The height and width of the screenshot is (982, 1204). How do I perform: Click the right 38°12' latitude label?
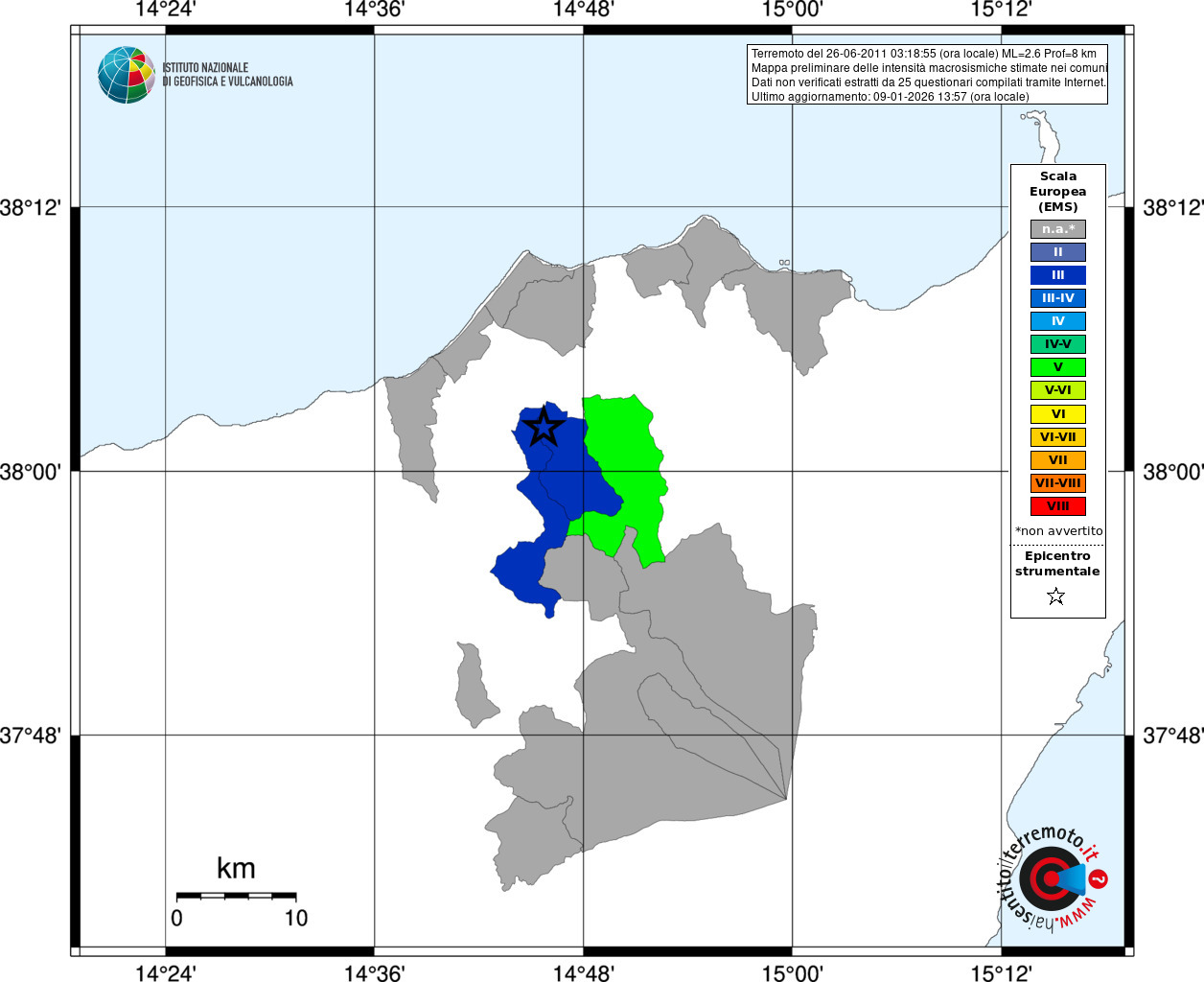point(1173,207)
